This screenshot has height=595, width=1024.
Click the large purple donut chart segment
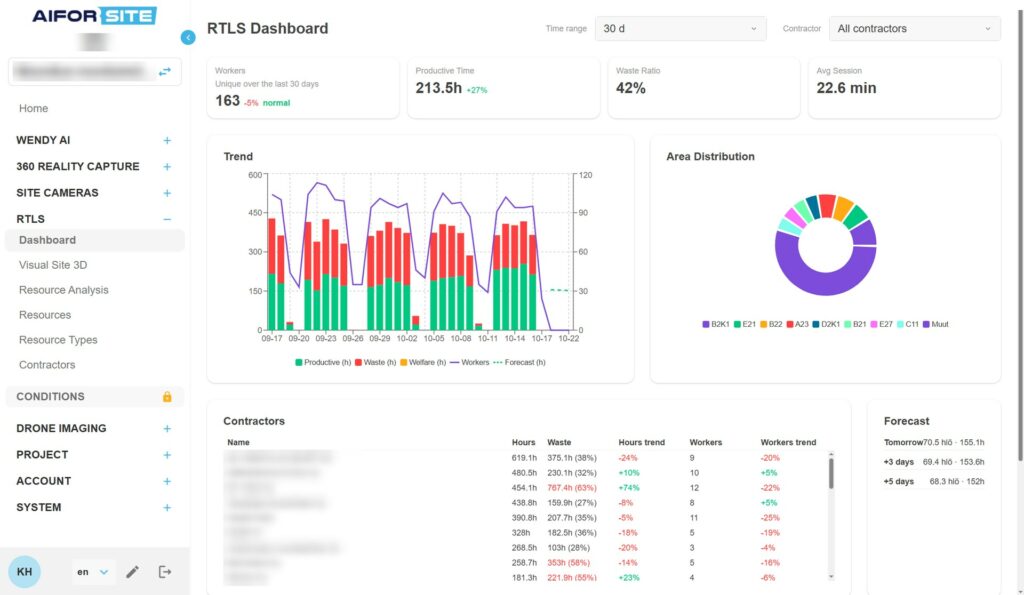(824, 283)
